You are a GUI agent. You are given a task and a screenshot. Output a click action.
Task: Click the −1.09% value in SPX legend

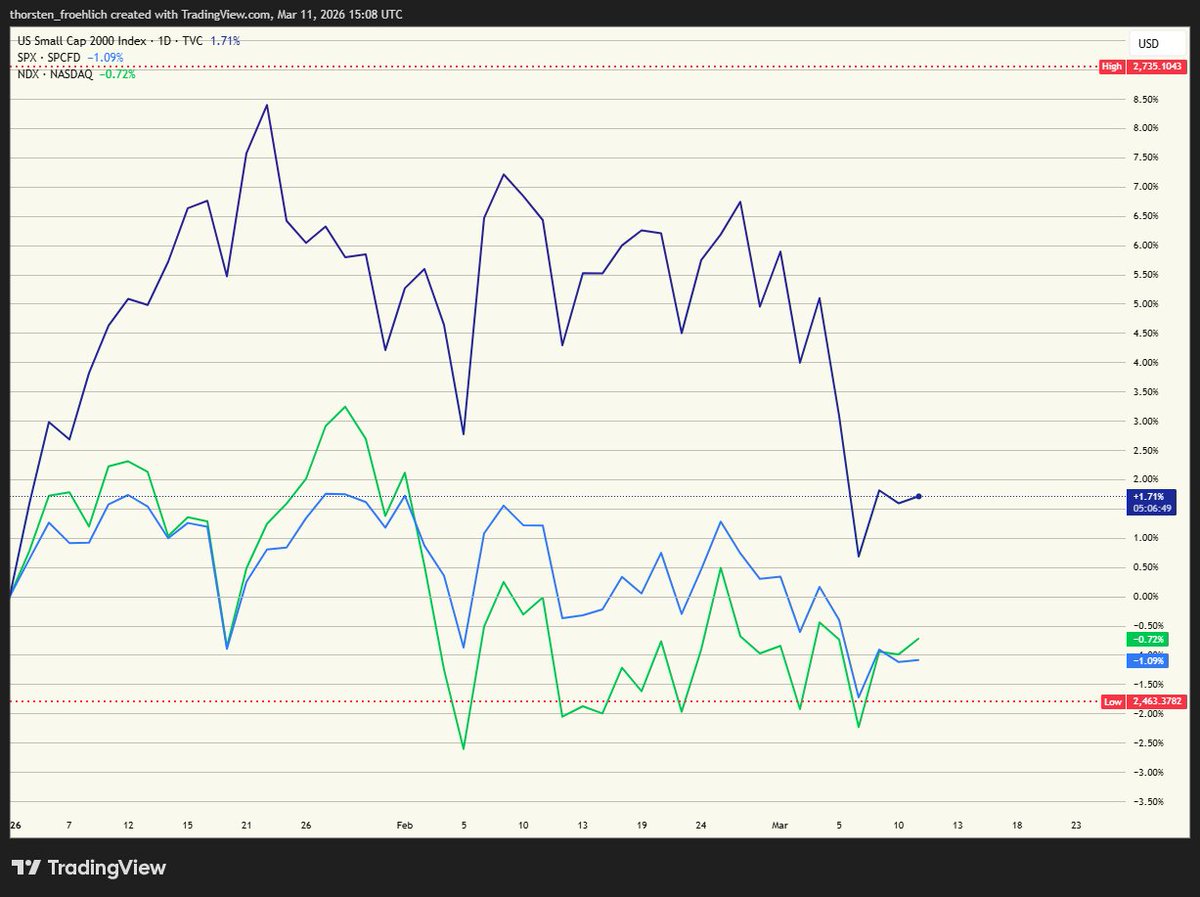(x=106, y=57)
